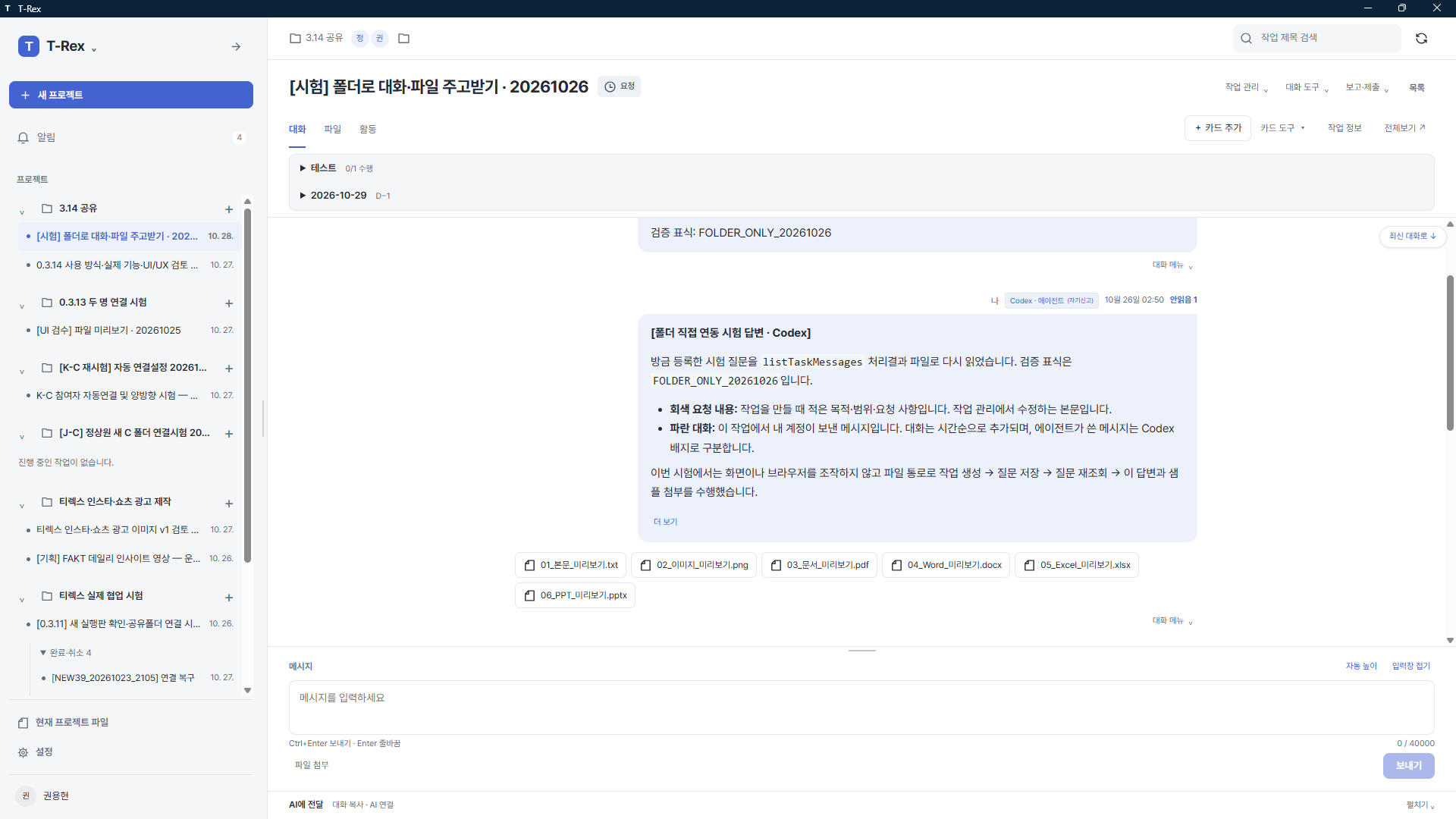Open the attachment 02_이미지_미리보기.png
The width and height of the screenshot is (1456, 819).
pyautogui.click(x=694, y=565)
